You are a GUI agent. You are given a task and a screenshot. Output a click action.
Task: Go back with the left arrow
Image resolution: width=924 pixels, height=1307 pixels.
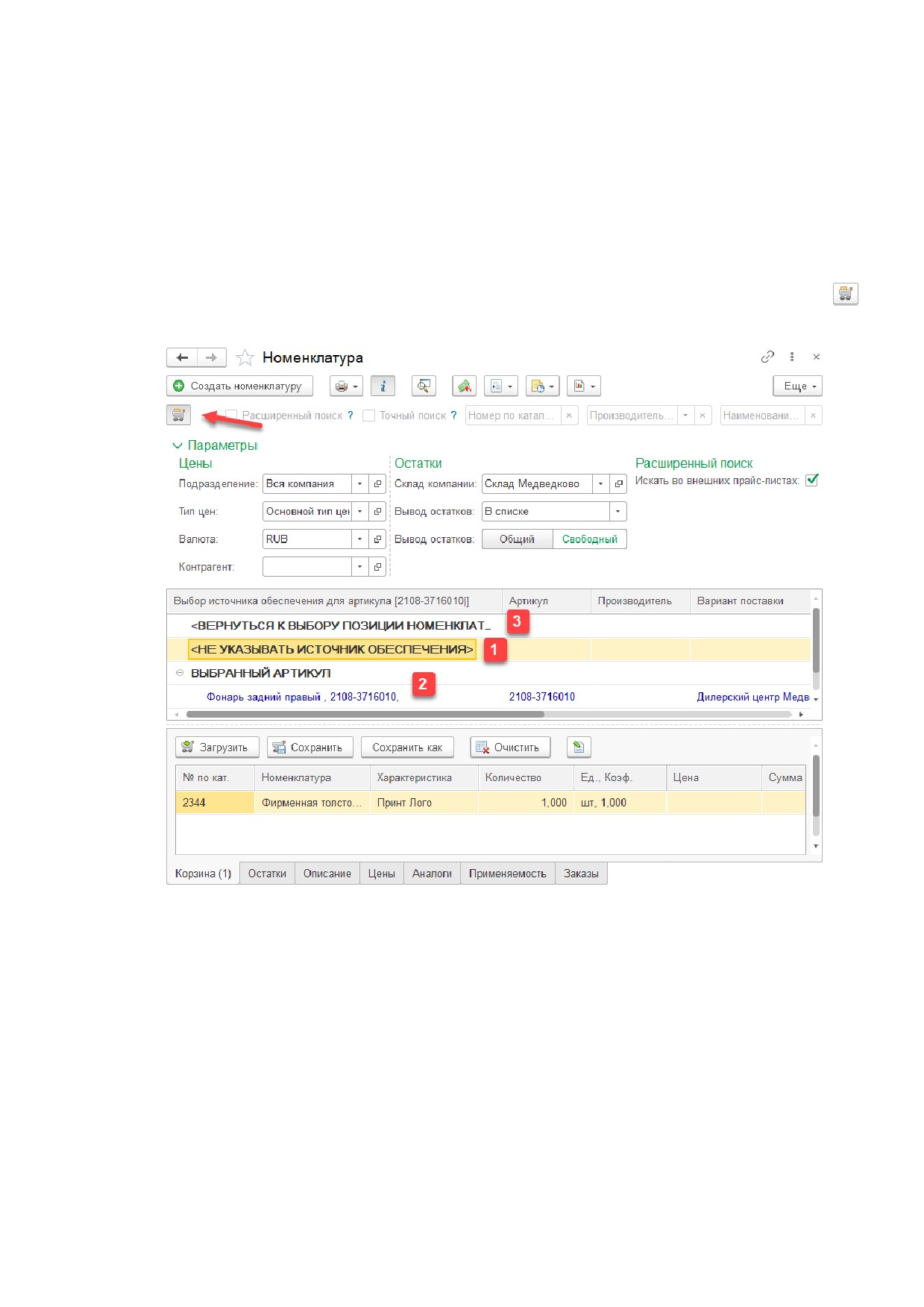[x=182, y=357]
